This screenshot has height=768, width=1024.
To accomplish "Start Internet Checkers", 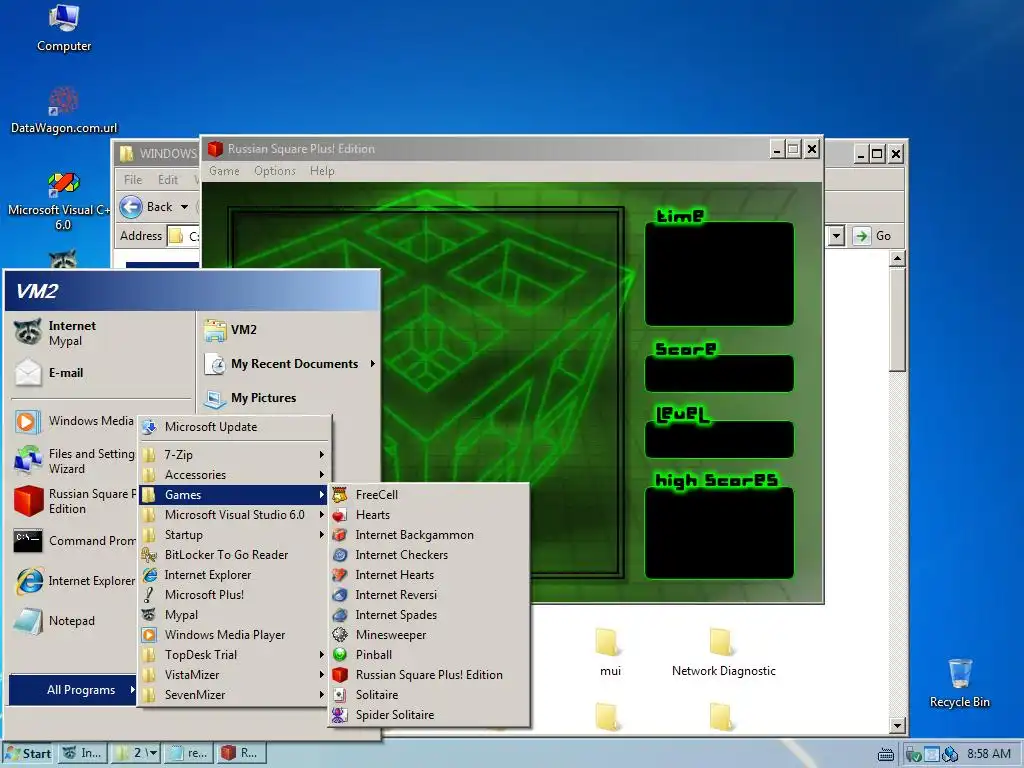I will tap(428, 555).
